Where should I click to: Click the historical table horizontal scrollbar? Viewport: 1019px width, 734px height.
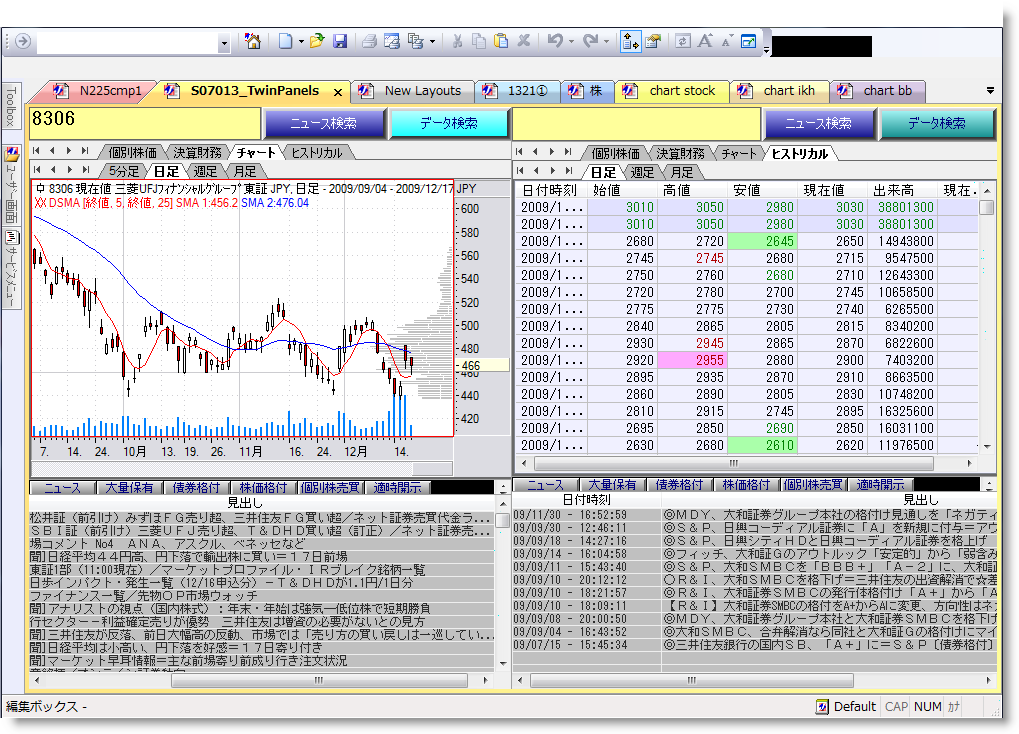point(734,464)
